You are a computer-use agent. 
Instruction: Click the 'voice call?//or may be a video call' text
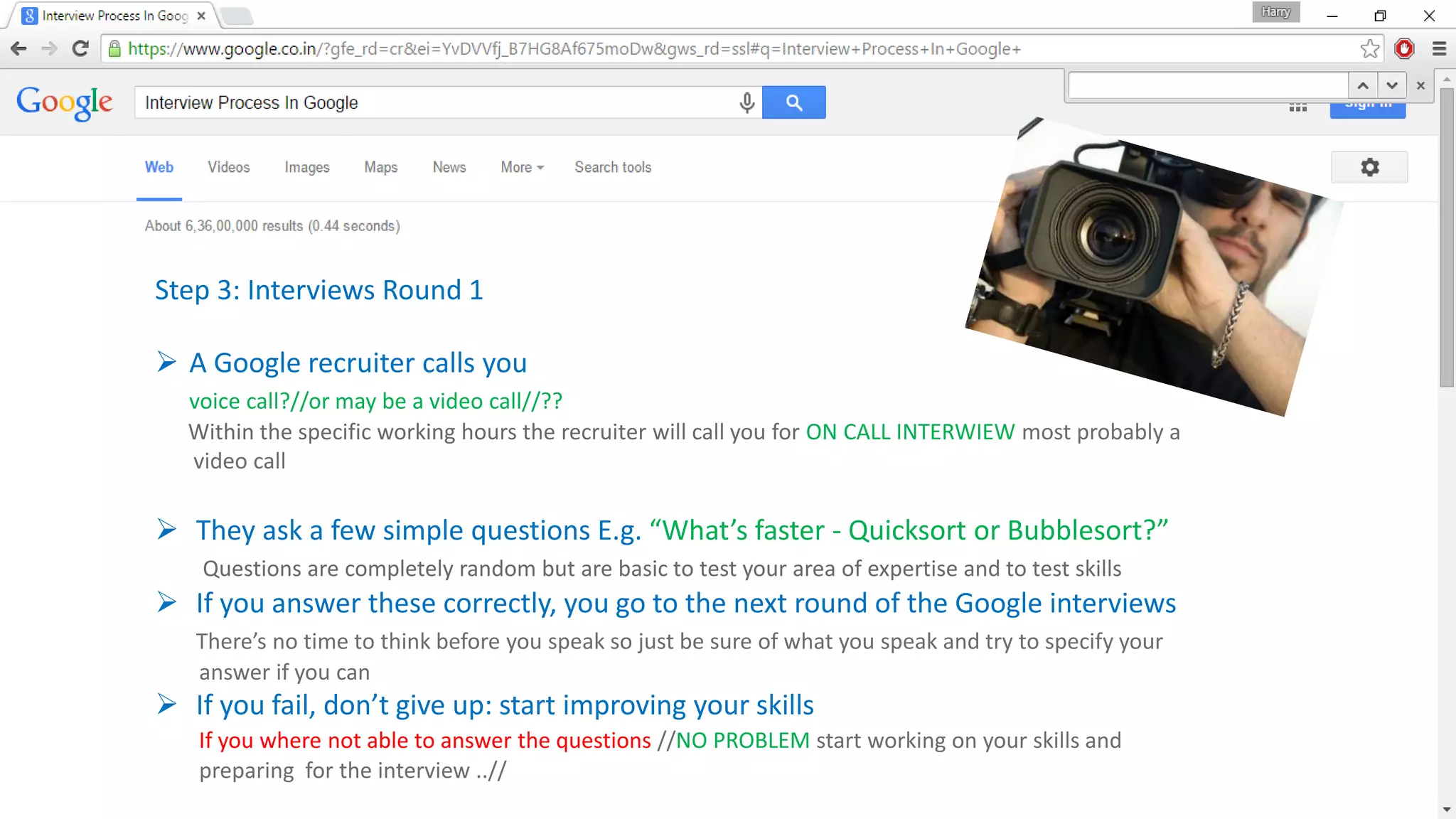[x=376, y=401]
